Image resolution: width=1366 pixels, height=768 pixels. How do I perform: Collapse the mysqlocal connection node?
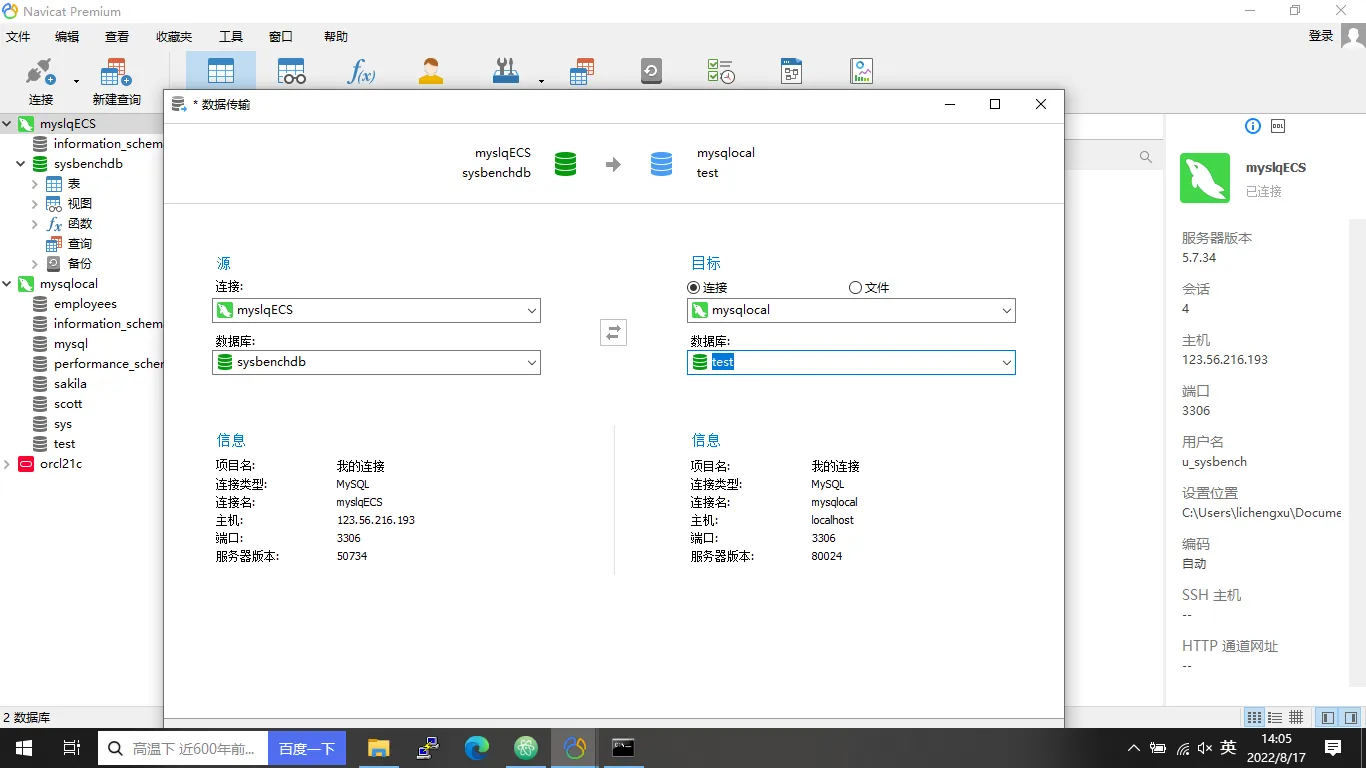coord(7,284)
